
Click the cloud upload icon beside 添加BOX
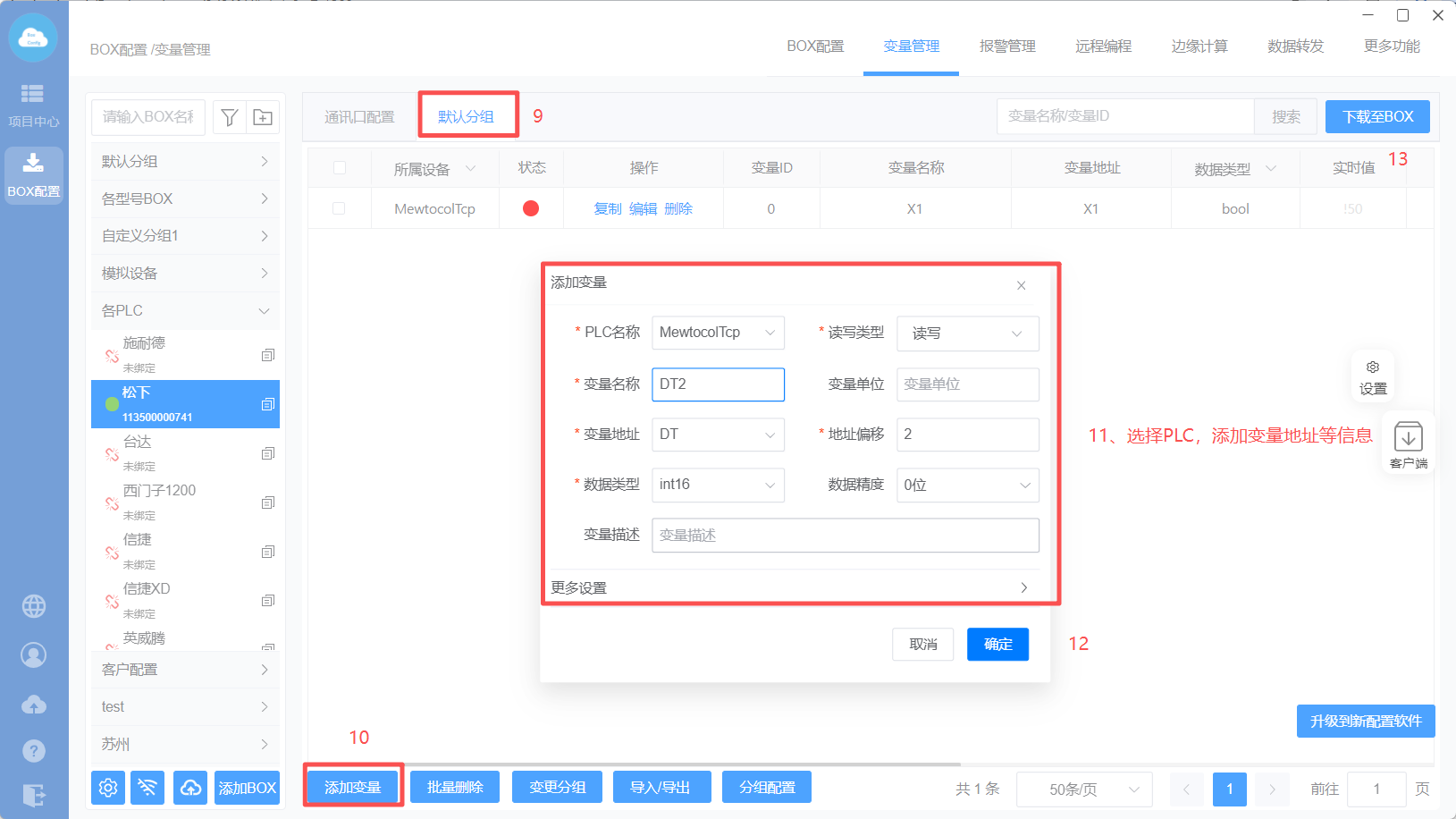tap(190, 788)
